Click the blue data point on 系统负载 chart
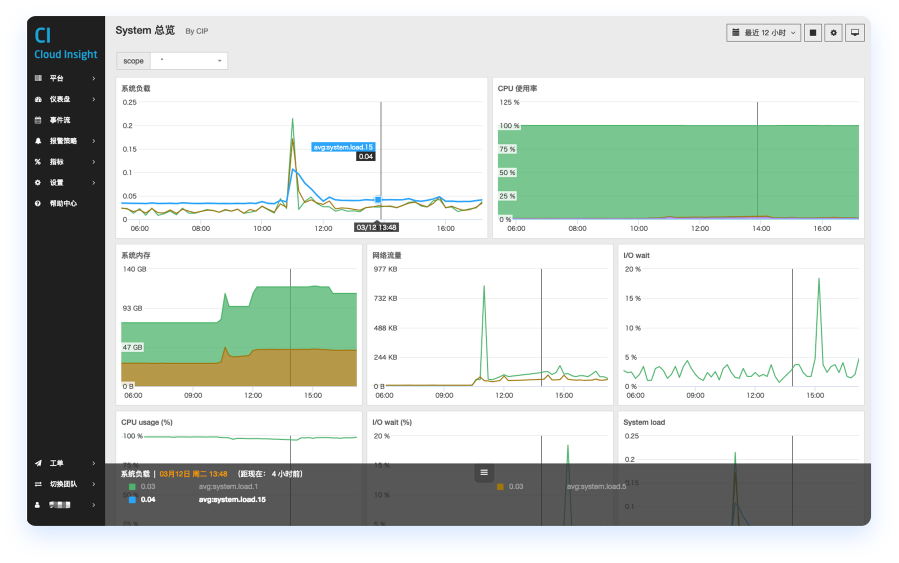The height and width of the screenshot is (563, 899). (379, 200)
